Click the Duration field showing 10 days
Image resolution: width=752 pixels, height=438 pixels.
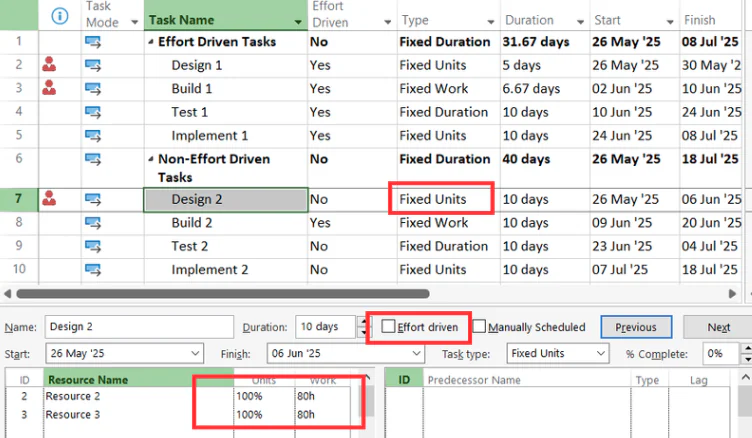(x=326, y=327)
